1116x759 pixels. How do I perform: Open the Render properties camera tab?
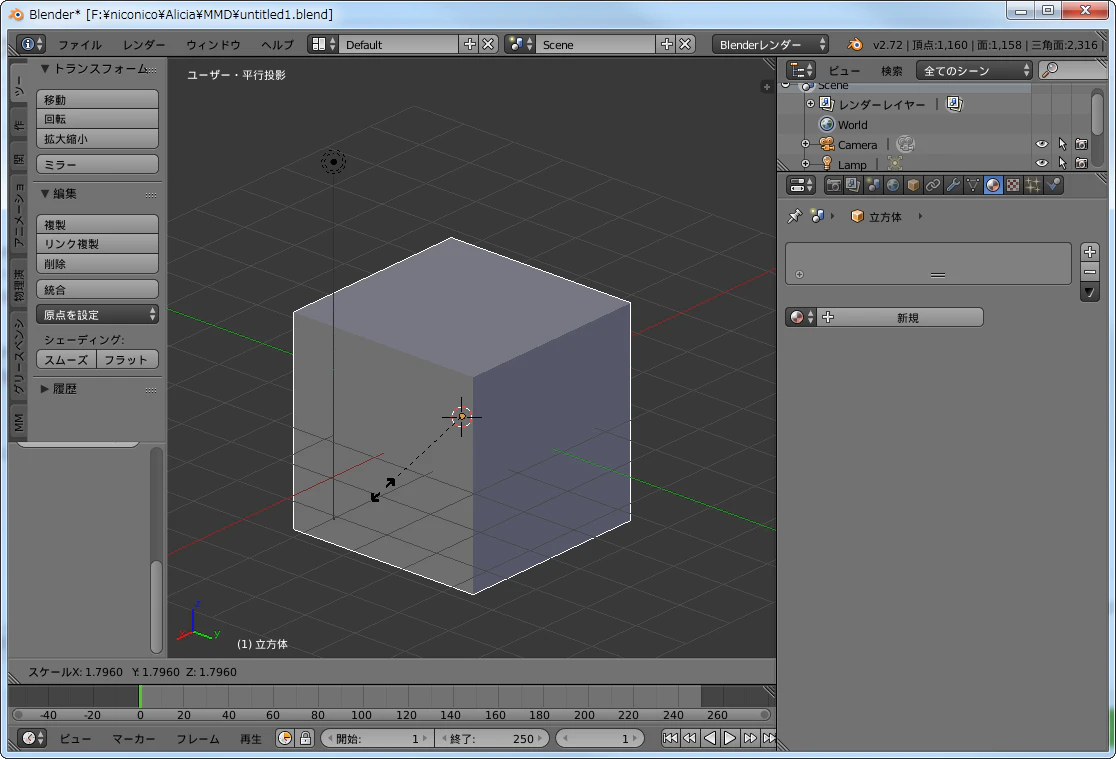pos(833,185)
